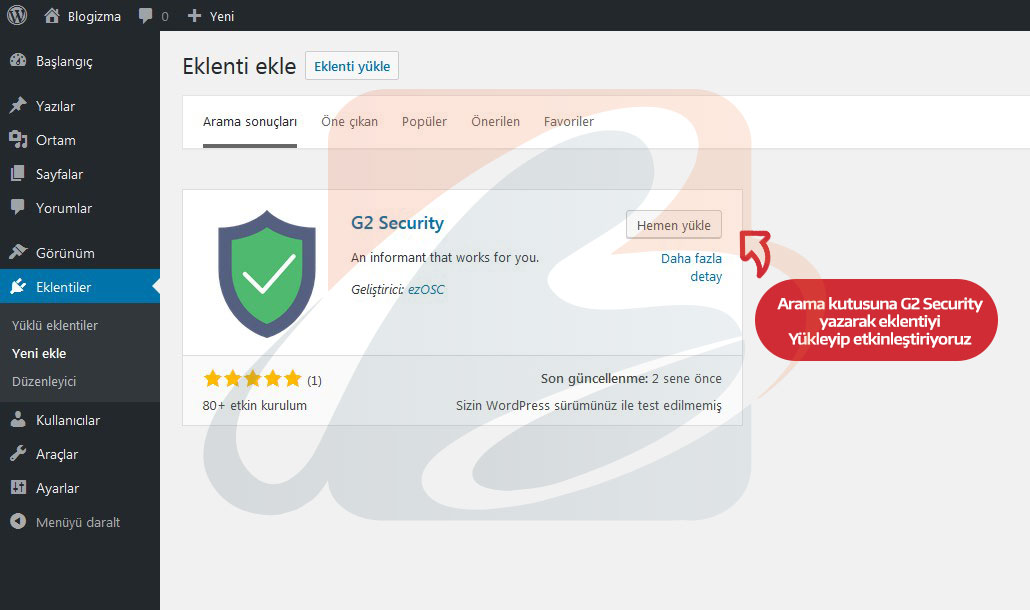
Task: Click the Eklentiler plug icon
Action: click(x=18, y=286)
